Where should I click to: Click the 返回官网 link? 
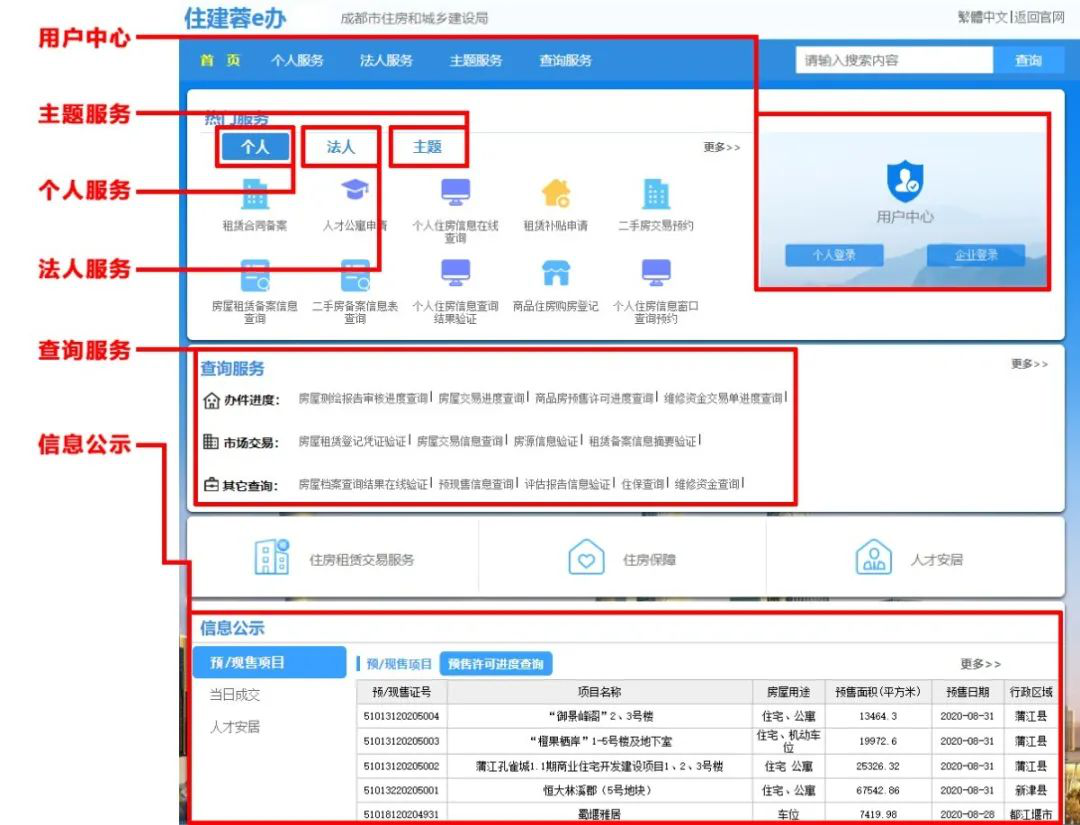[1039, 17]
